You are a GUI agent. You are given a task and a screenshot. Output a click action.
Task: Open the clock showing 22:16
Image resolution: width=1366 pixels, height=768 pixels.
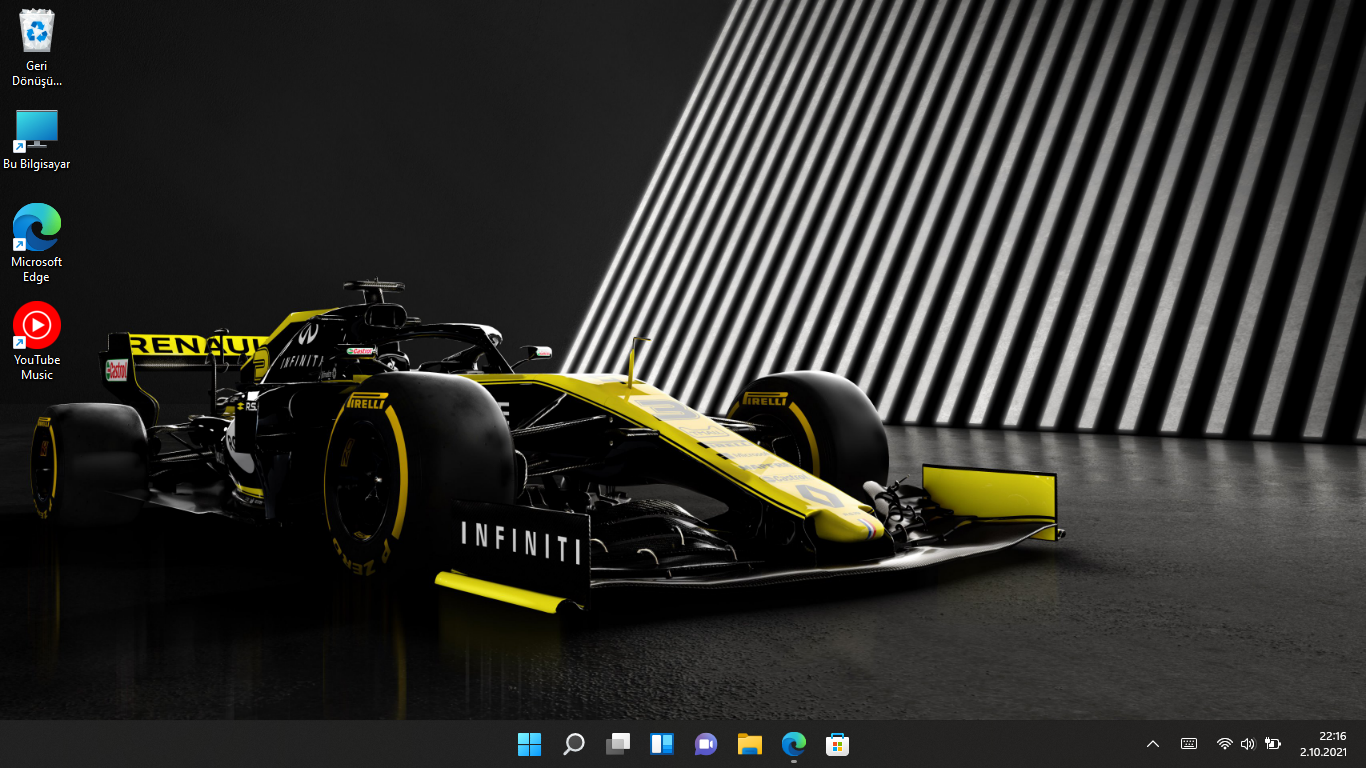pyautogui.click(x=1324, y=744)
